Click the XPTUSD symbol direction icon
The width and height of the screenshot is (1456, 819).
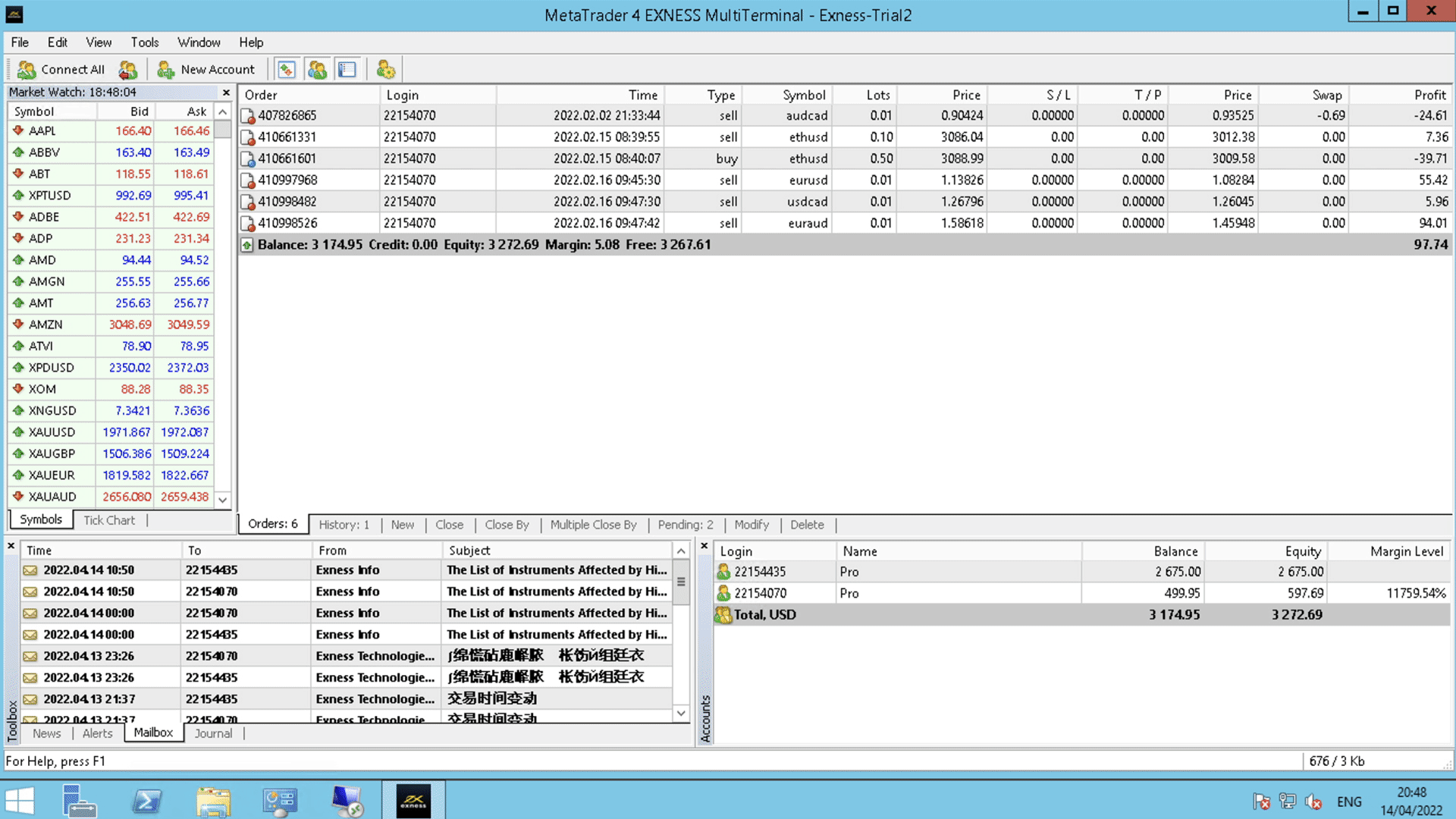pos(18,195)
